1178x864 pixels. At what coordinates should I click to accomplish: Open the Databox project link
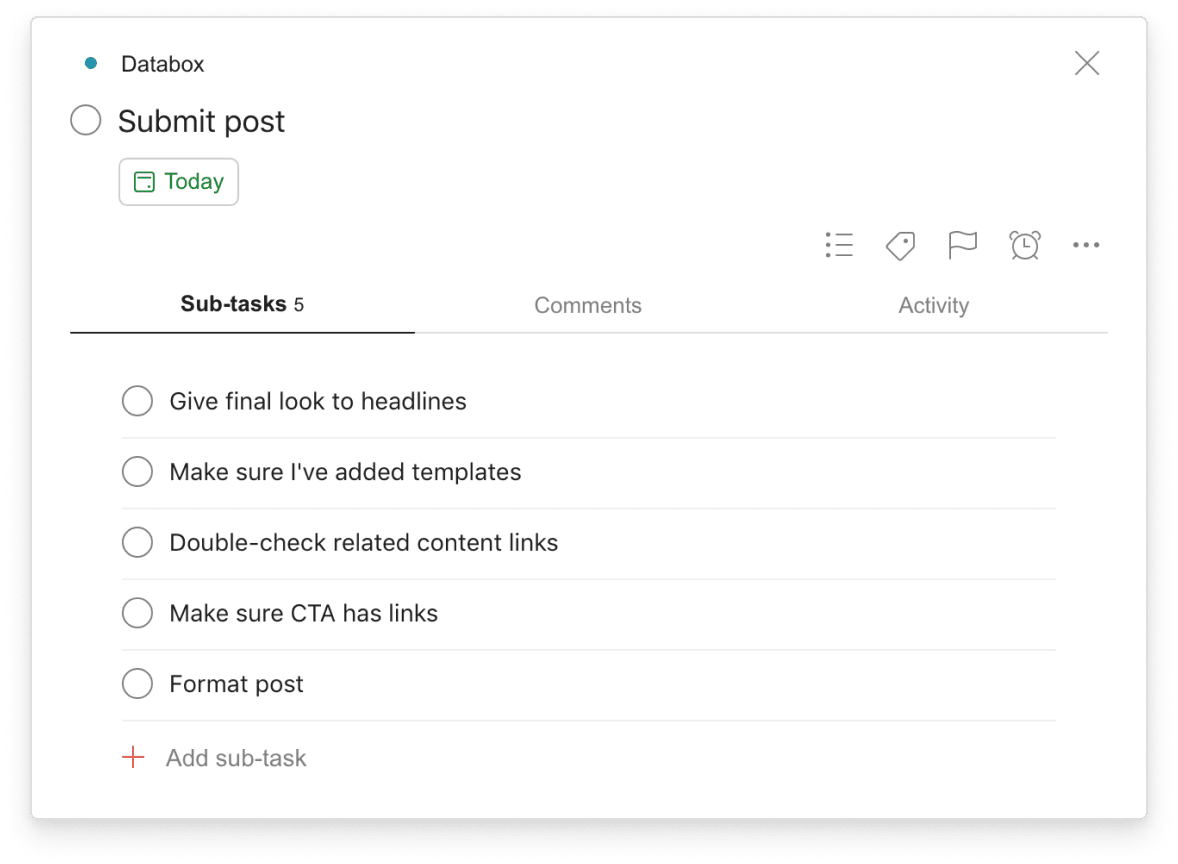pyautogui.click(x=163, y=63)
